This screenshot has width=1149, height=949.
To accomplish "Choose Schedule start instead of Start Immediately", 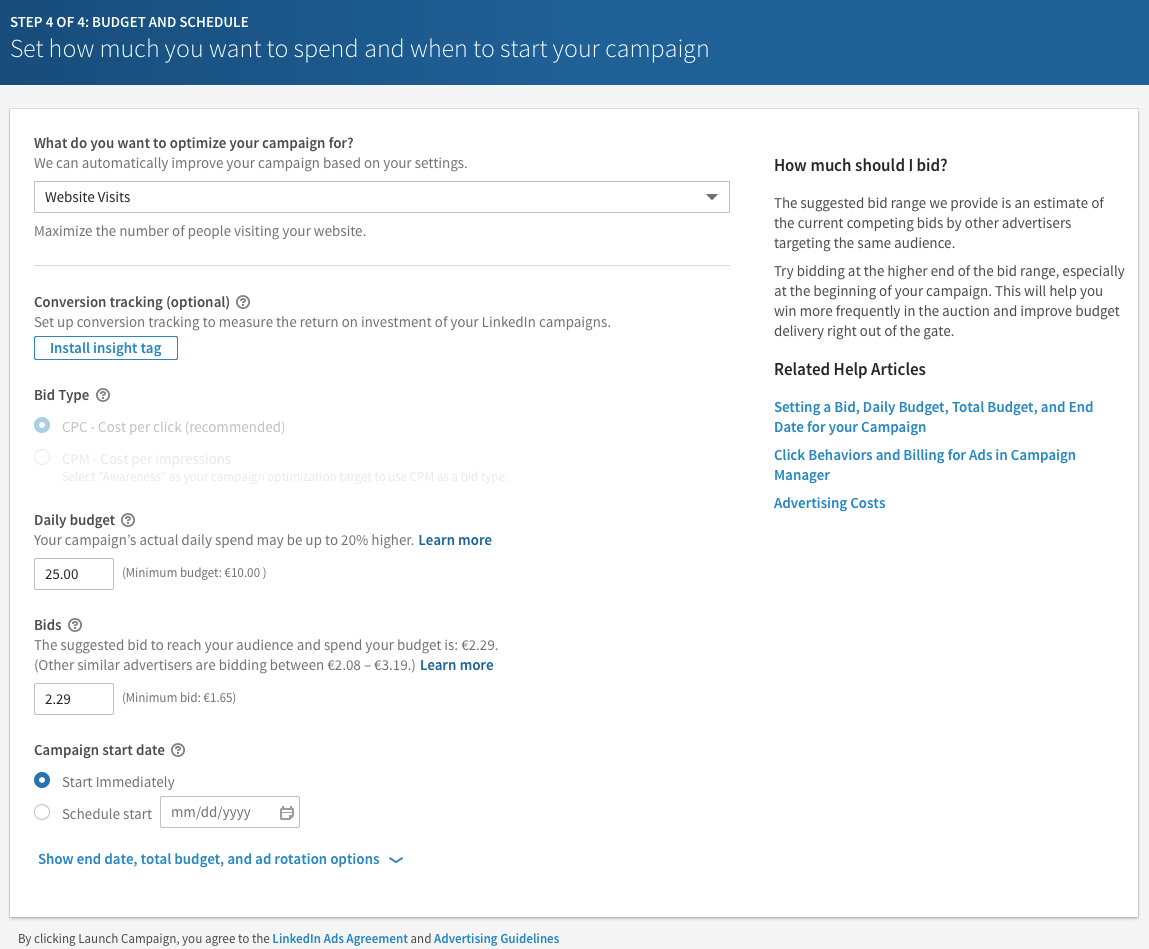I will pos(42,812).
